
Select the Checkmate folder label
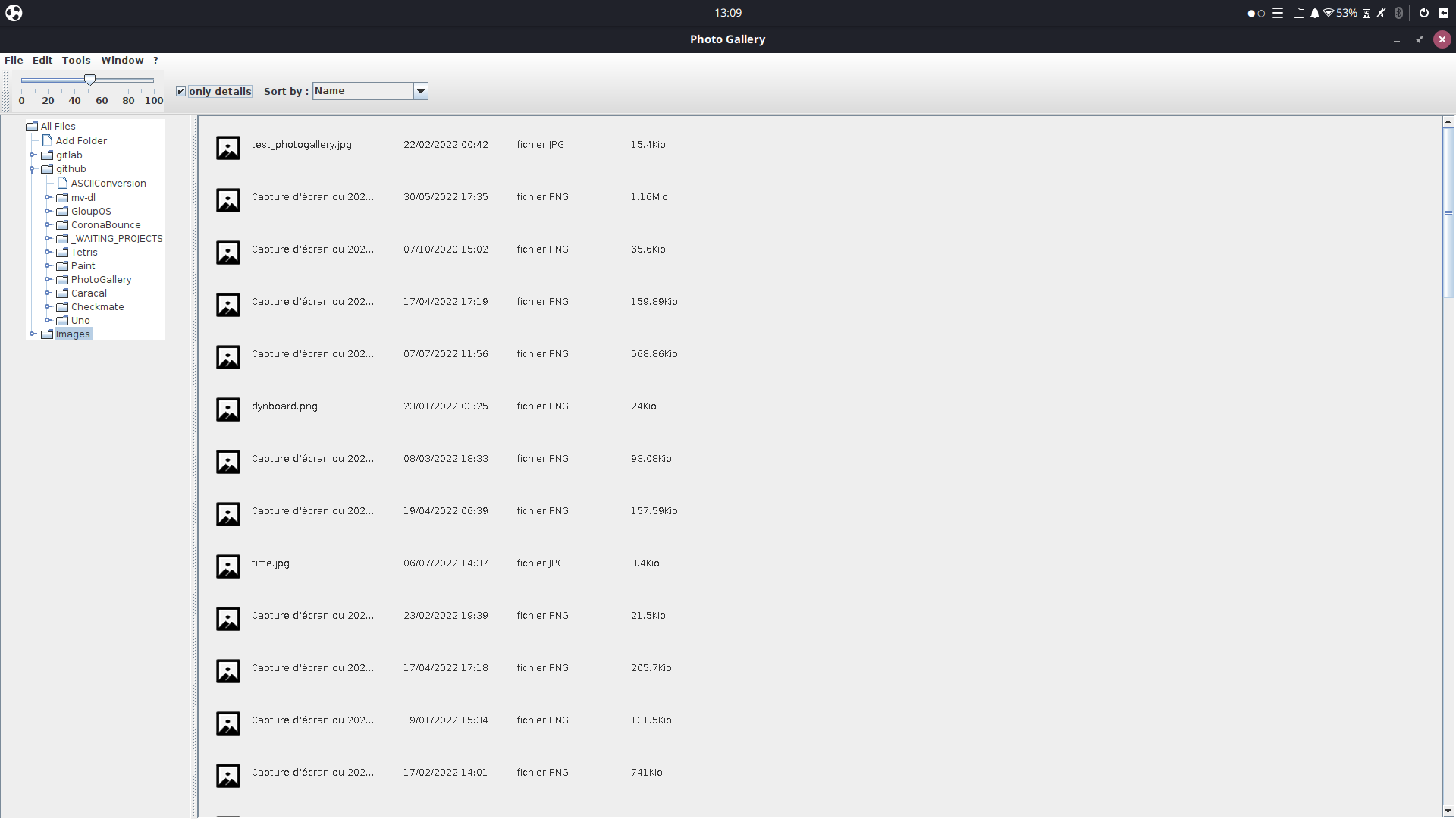click(97, 307)
